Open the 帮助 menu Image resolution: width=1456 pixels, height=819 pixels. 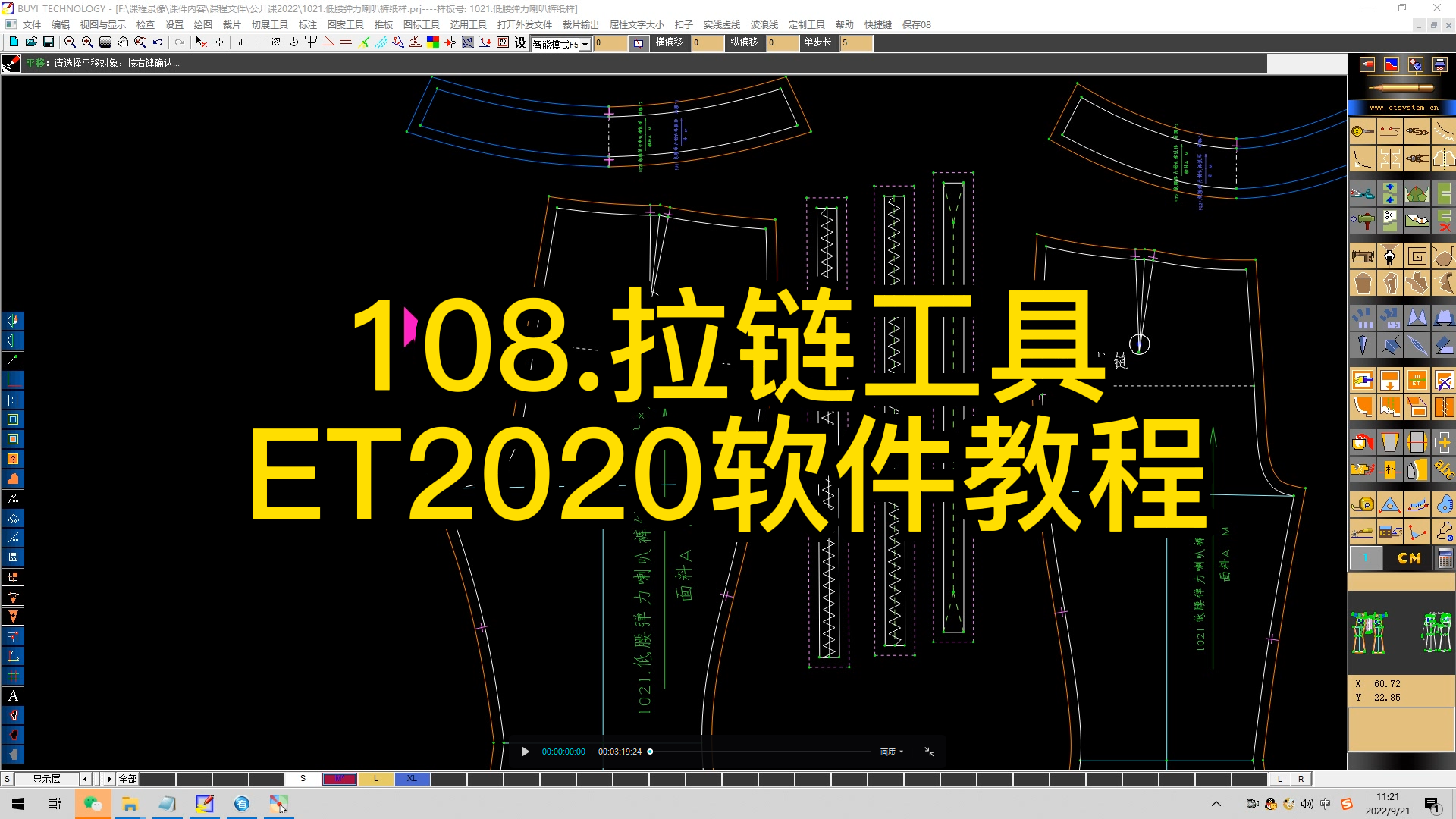click(x=844, y=24)
